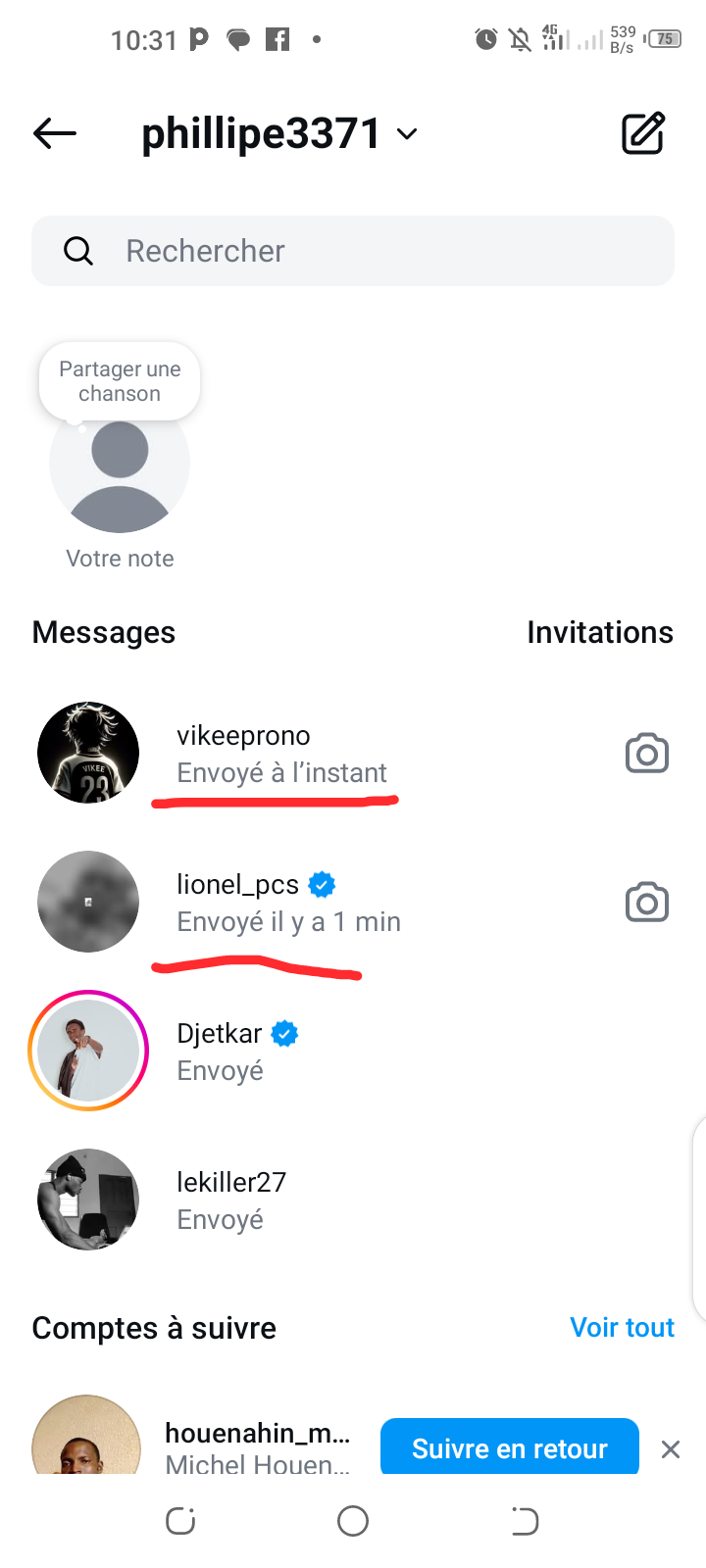The width and height of the screenshot is (706, 1568).
Task: View Djetkar's story ring avatar
Action: pos(88,1051)
